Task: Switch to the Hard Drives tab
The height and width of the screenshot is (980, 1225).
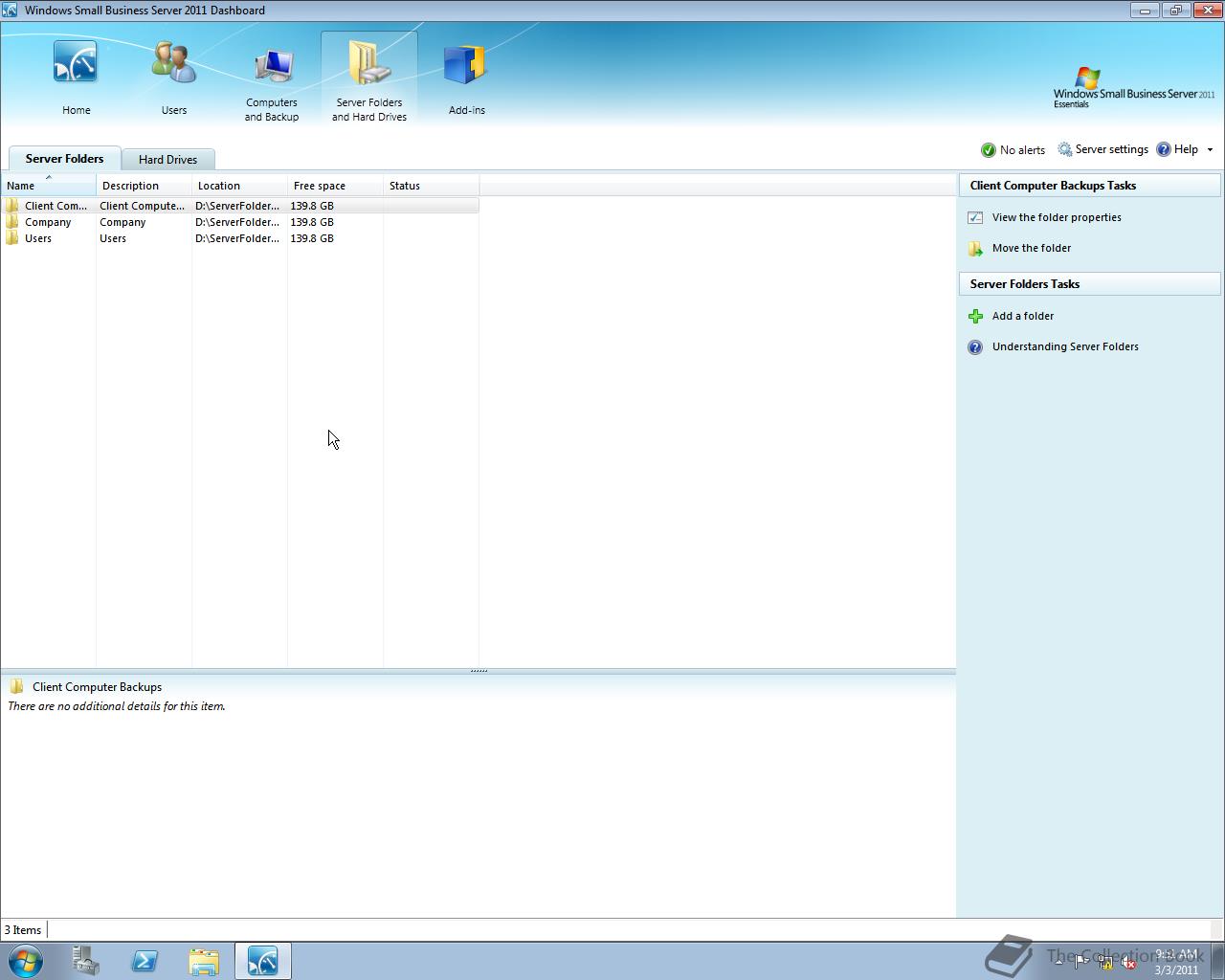Action: click(x=167, y=160)
